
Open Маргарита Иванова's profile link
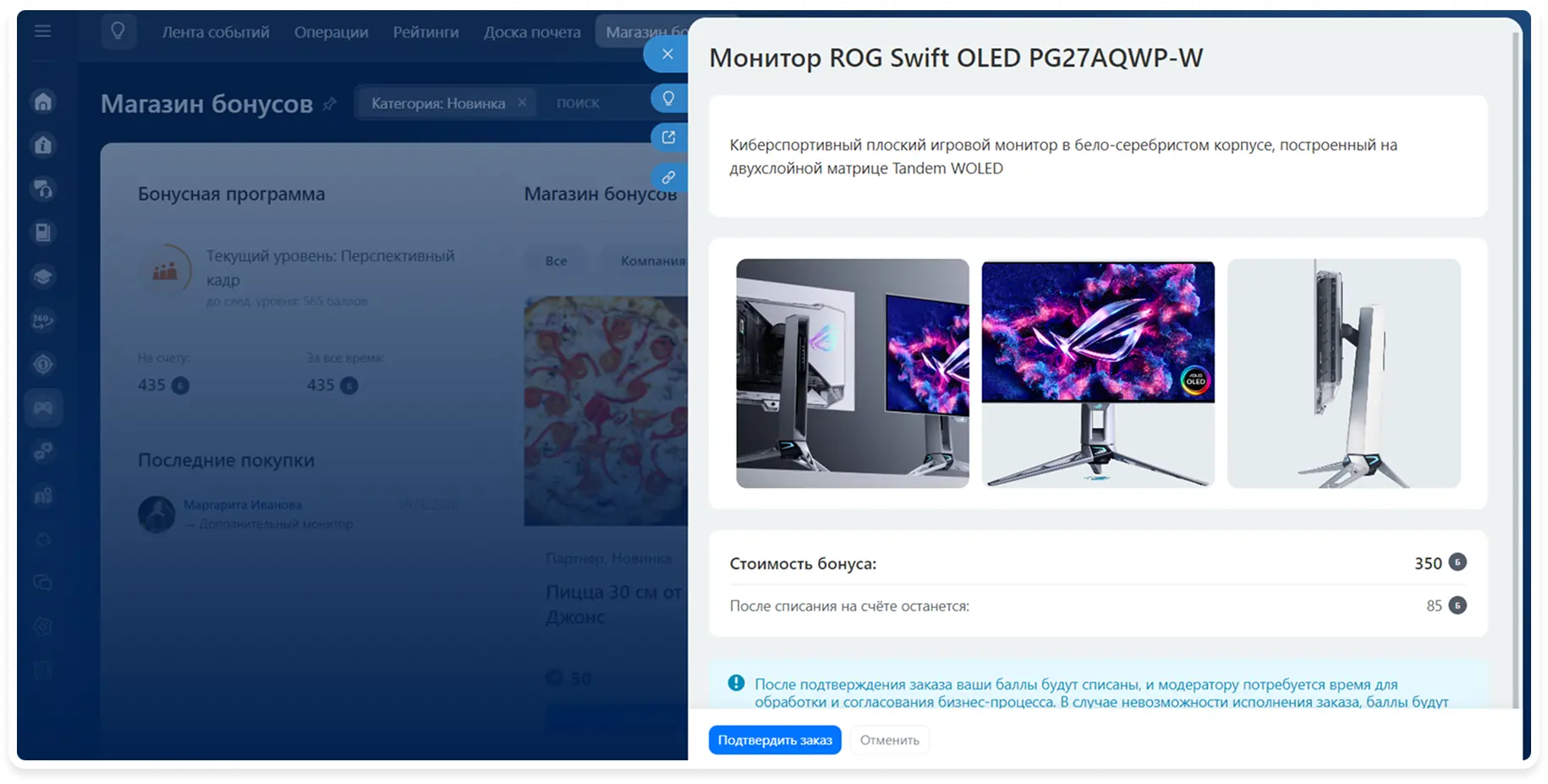pyautogui.click(x=243, y=505)
